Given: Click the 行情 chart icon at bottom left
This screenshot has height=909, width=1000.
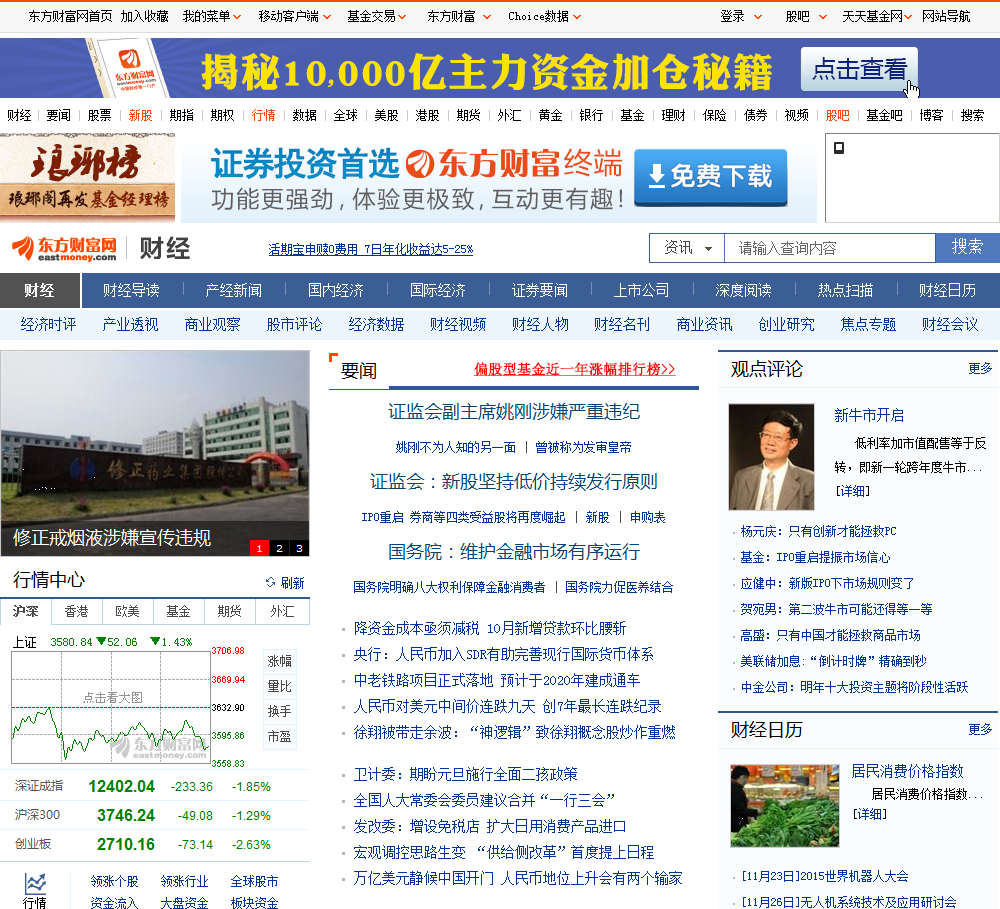Looking at the screenshot, I should (35, 883).
